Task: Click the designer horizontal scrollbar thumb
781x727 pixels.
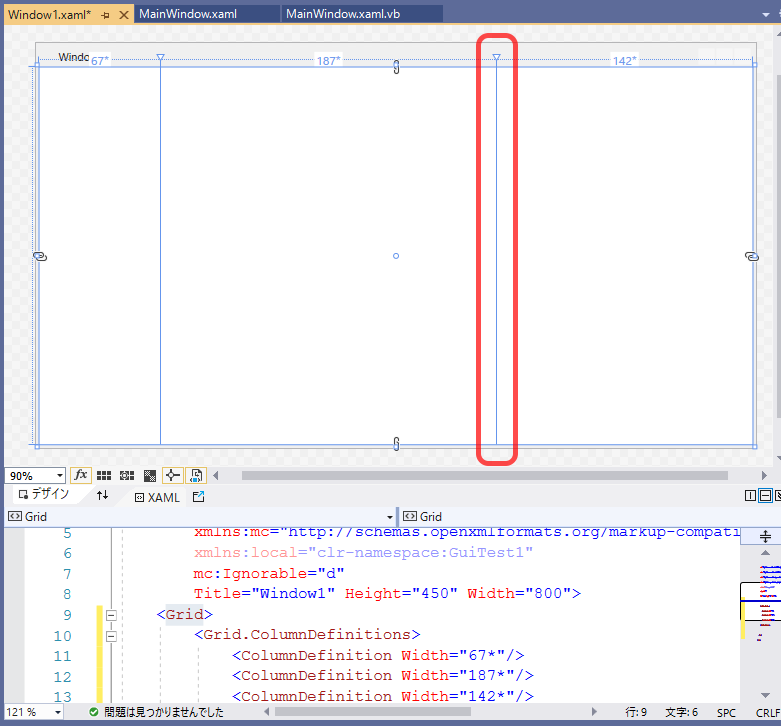Action: coord(484,476)
